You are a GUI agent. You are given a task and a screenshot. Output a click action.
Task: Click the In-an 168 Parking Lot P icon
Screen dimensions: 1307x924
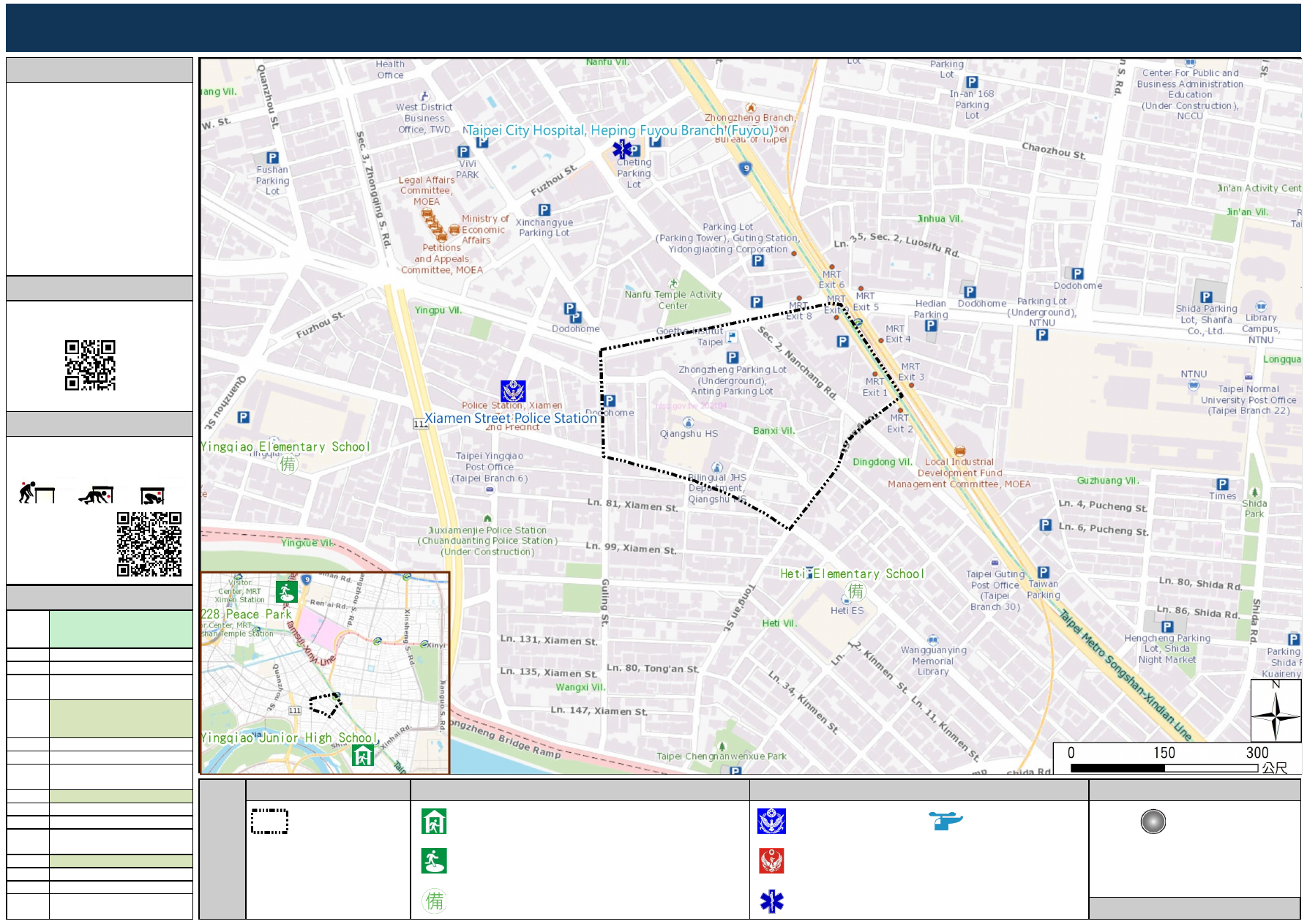[x=972, y=83]
